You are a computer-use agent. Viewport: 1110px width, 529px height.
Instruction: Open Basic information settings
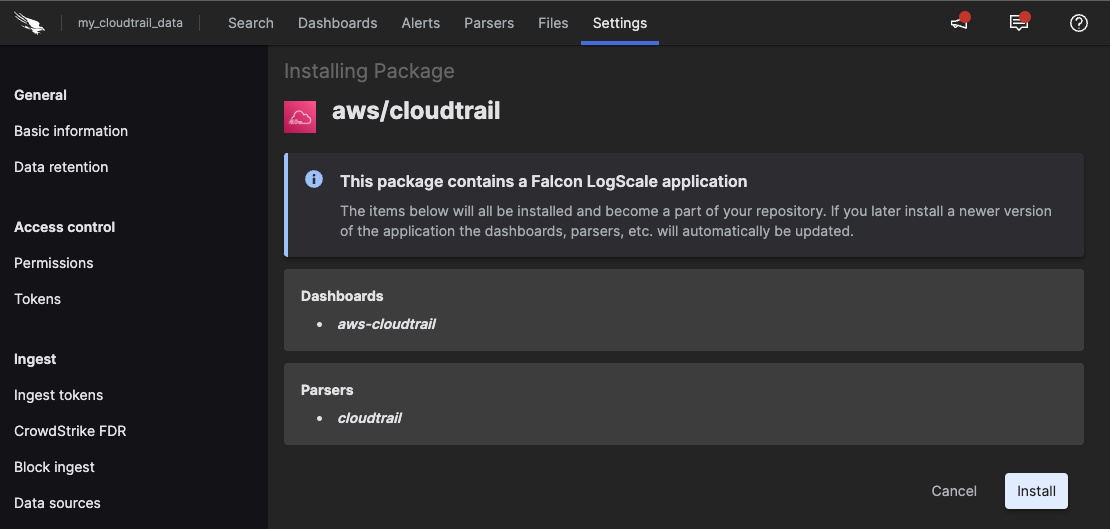[71, 131]
